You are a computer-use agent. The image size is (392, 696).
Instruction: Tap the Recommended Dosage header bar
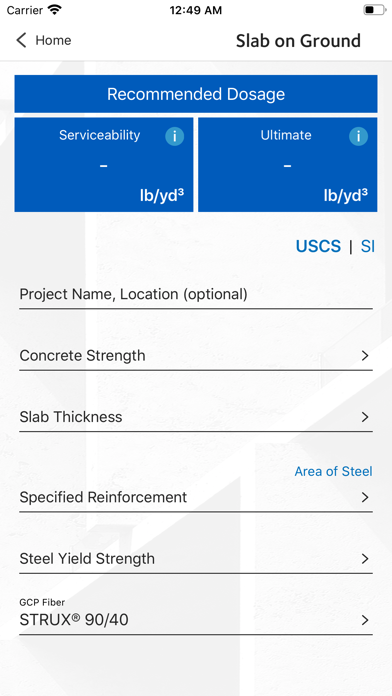tap(196, 94)
